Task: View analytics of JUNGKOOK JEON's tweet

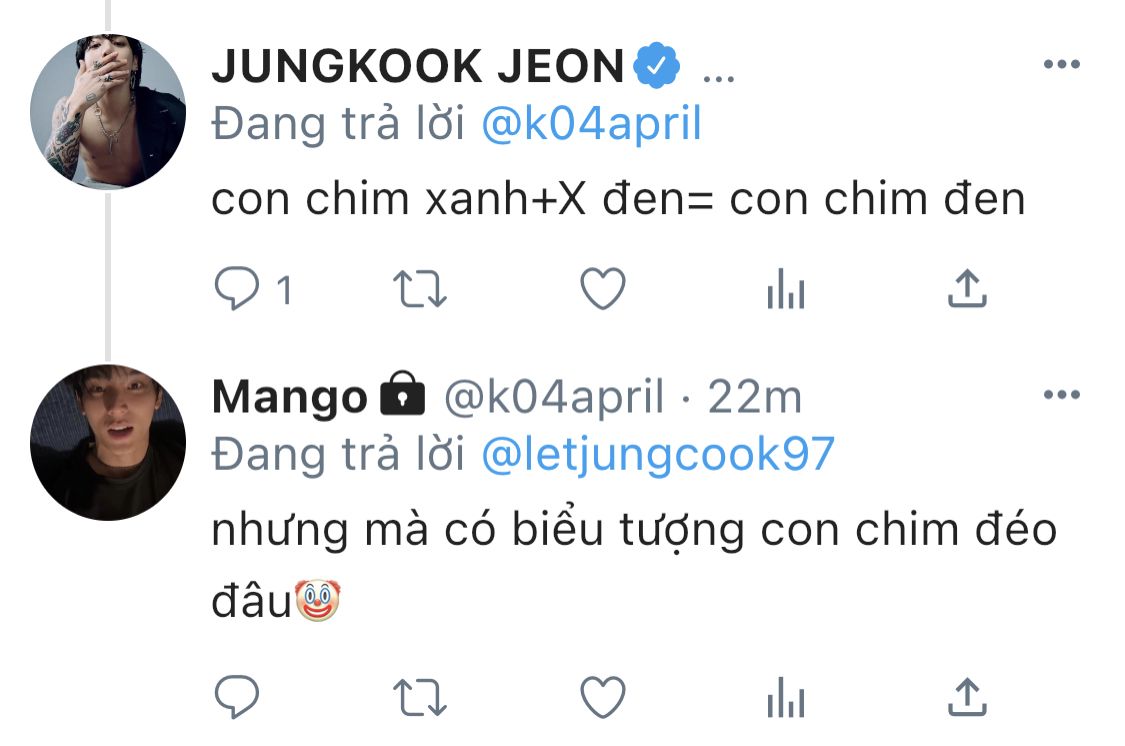Action: click(x=786, y=288)
